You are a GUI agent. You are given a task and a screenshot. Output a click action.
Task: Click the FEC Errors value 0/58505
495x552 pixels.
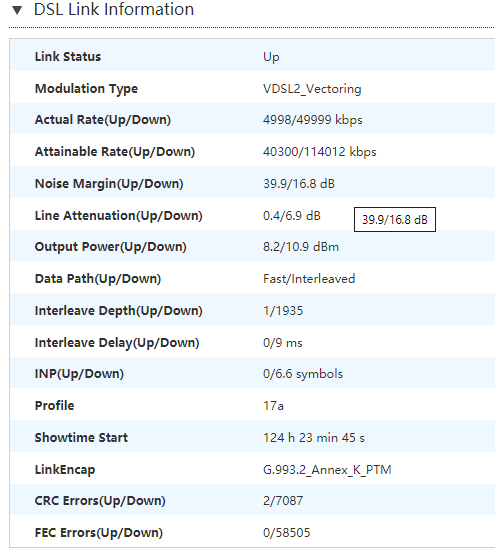click(286, 533)
